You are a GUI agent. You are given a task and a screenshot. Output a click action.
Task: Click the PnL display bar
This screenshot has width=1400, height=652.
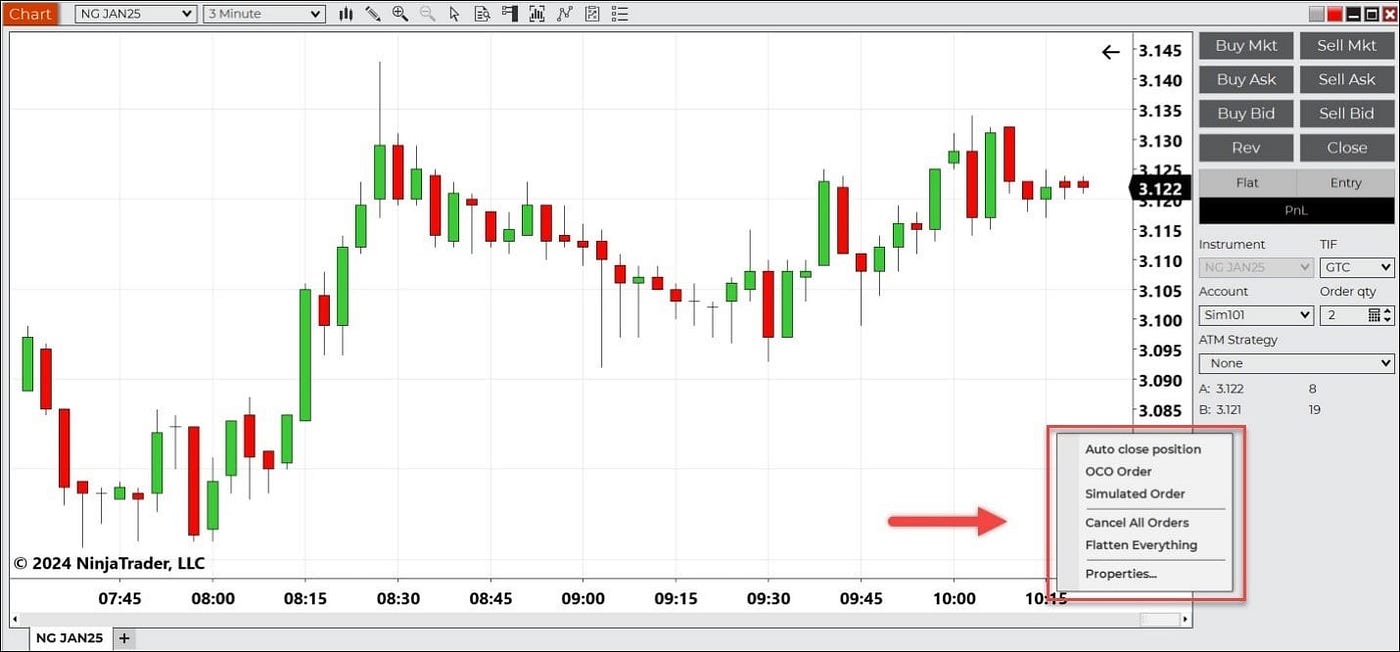tap(1296, 210)
